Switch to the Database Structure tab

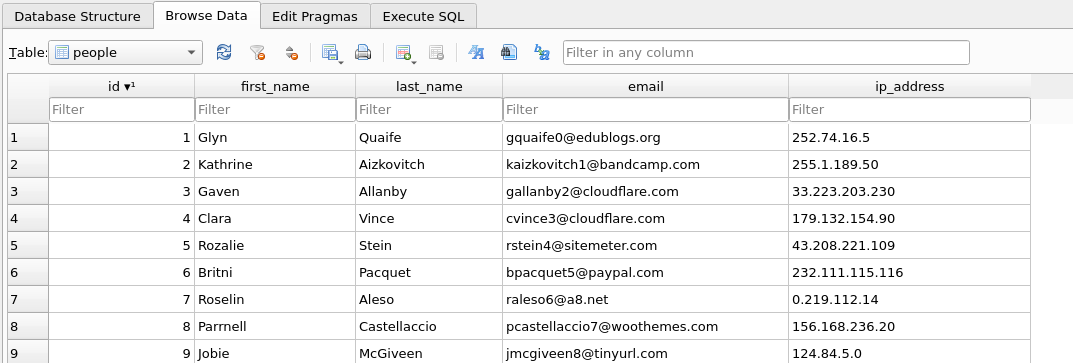[77, 16]
